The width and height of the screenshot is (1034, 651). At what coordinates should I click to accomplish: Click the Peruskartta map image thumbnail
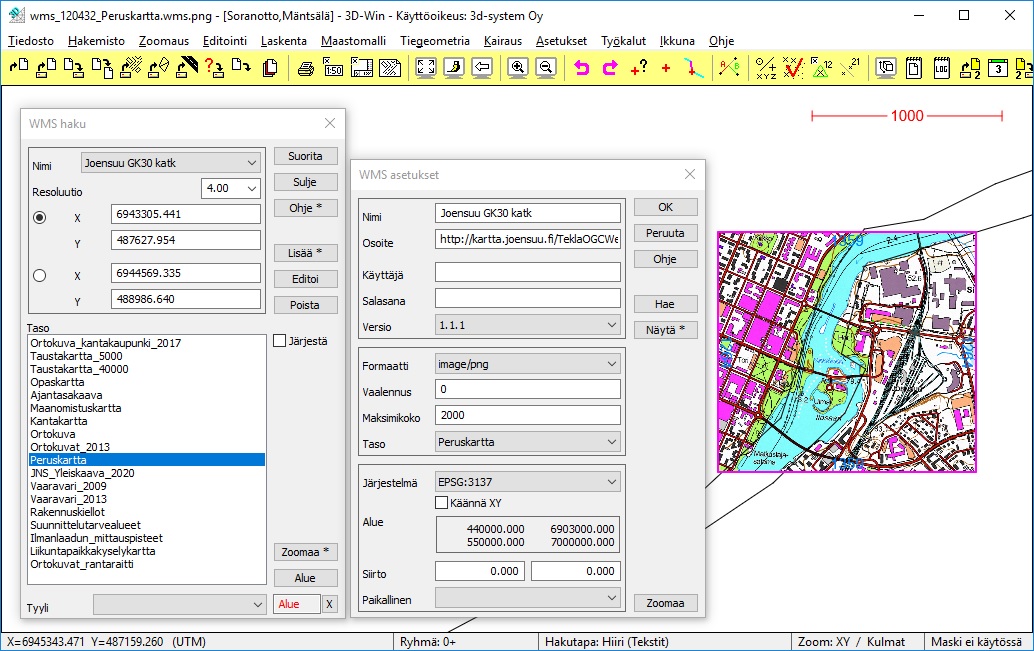pos(847,352)
